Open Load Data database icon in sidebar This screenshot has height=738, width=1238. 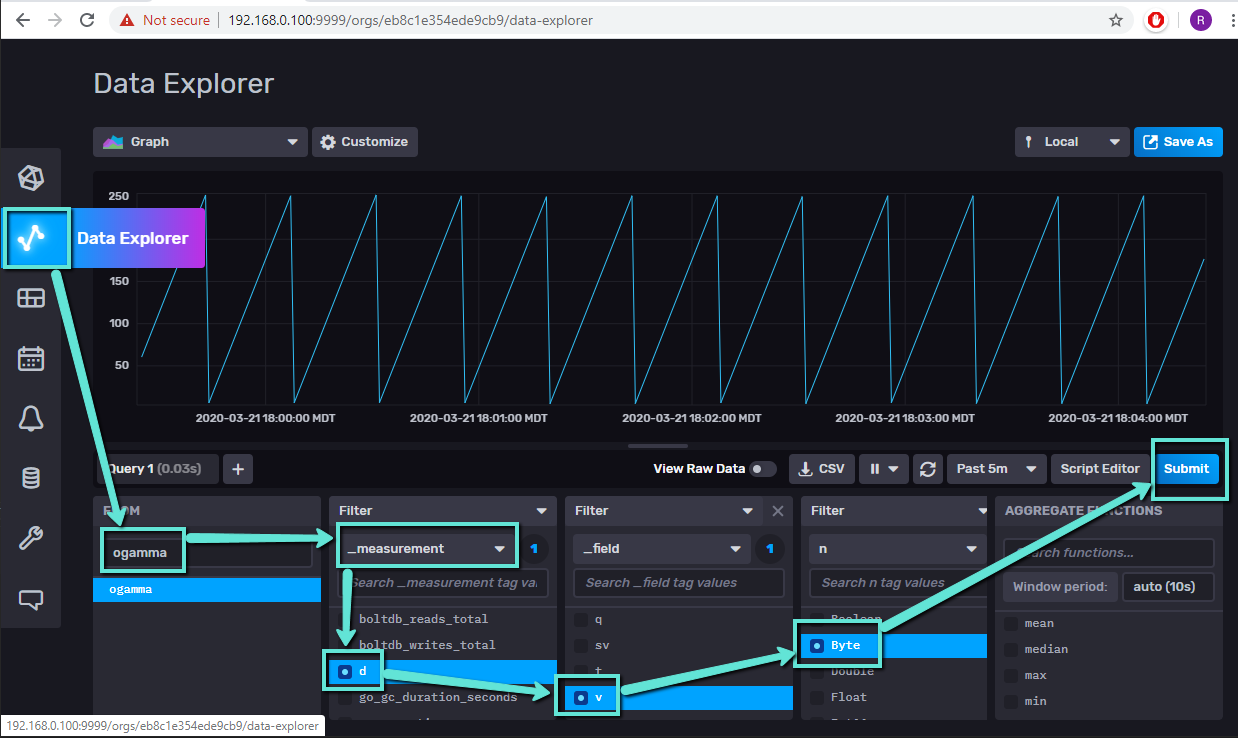[31, 479]
